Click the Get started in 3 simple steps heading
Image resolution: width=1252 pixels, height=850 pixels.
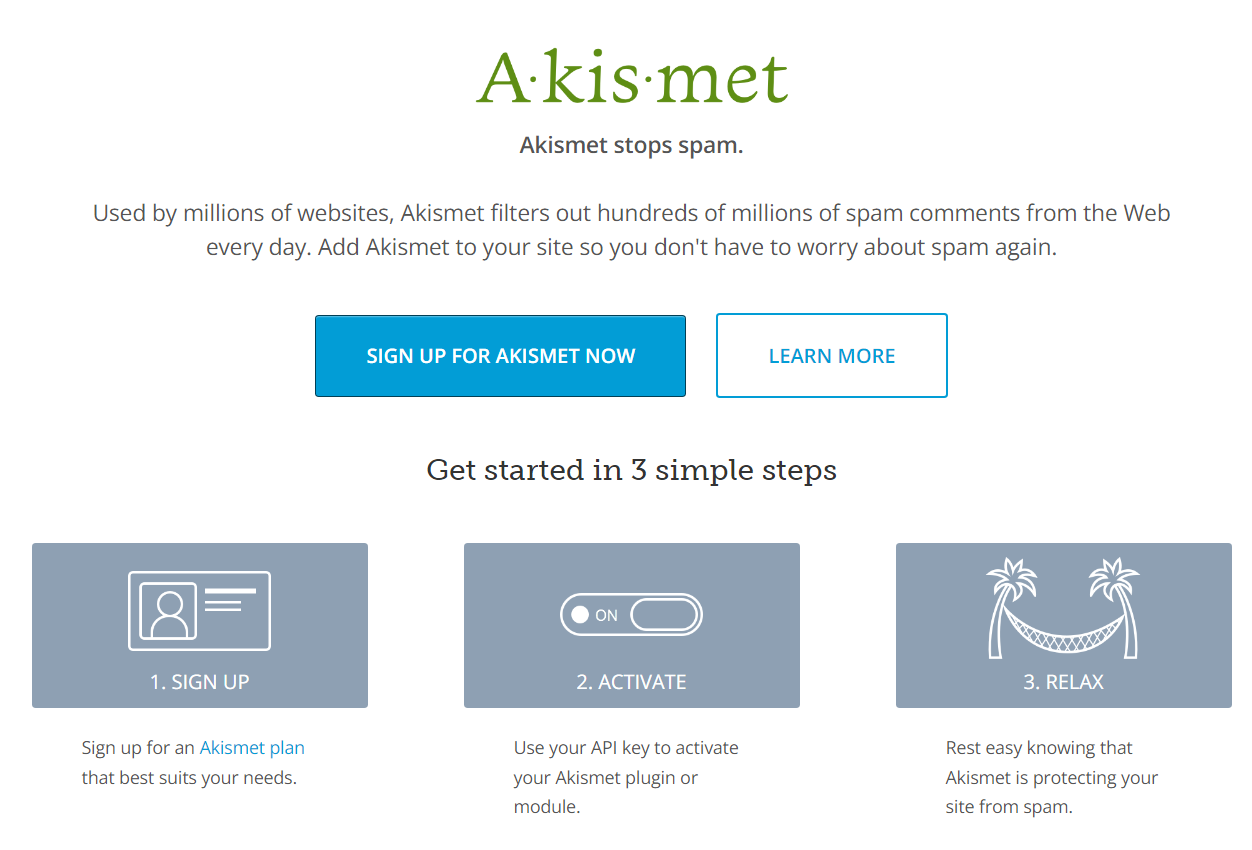click(x=631, y=469)
